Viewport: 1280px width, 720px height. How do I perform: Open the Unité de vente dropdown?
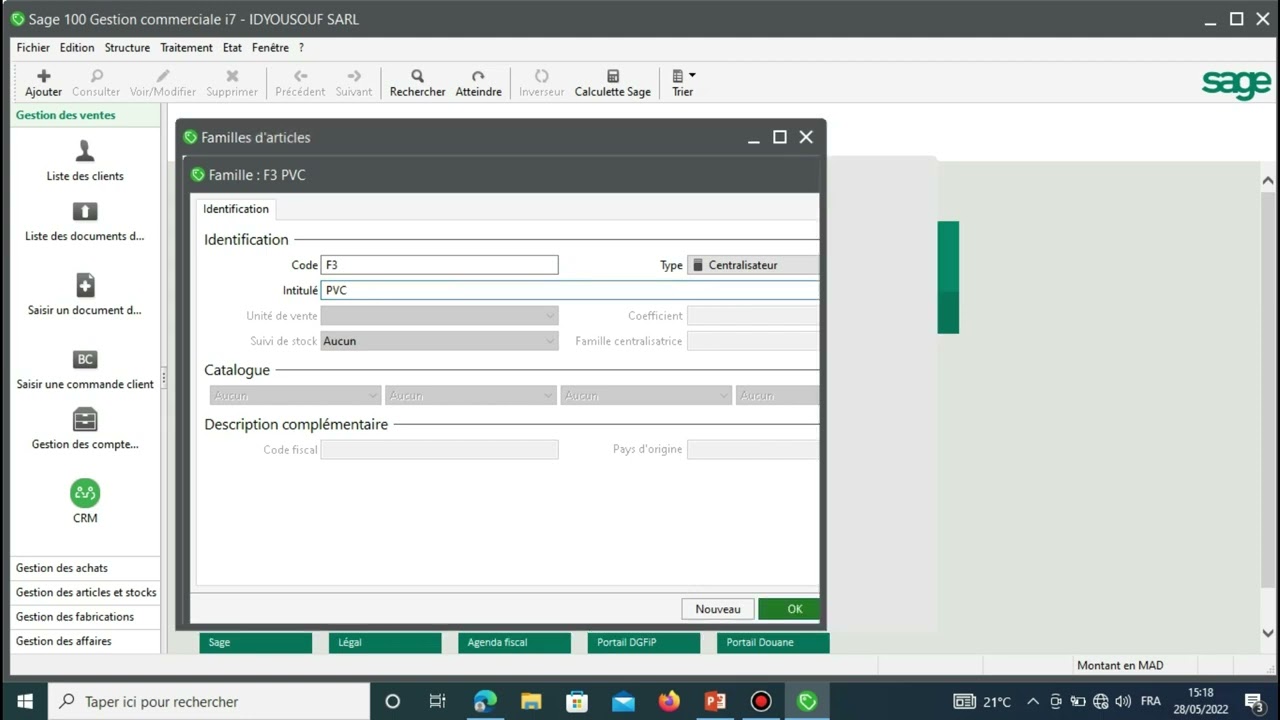[x=439, y=315]
